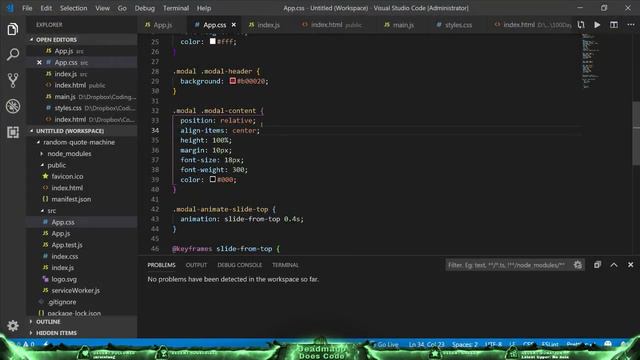Open the Go menu

tap(122, 8)
